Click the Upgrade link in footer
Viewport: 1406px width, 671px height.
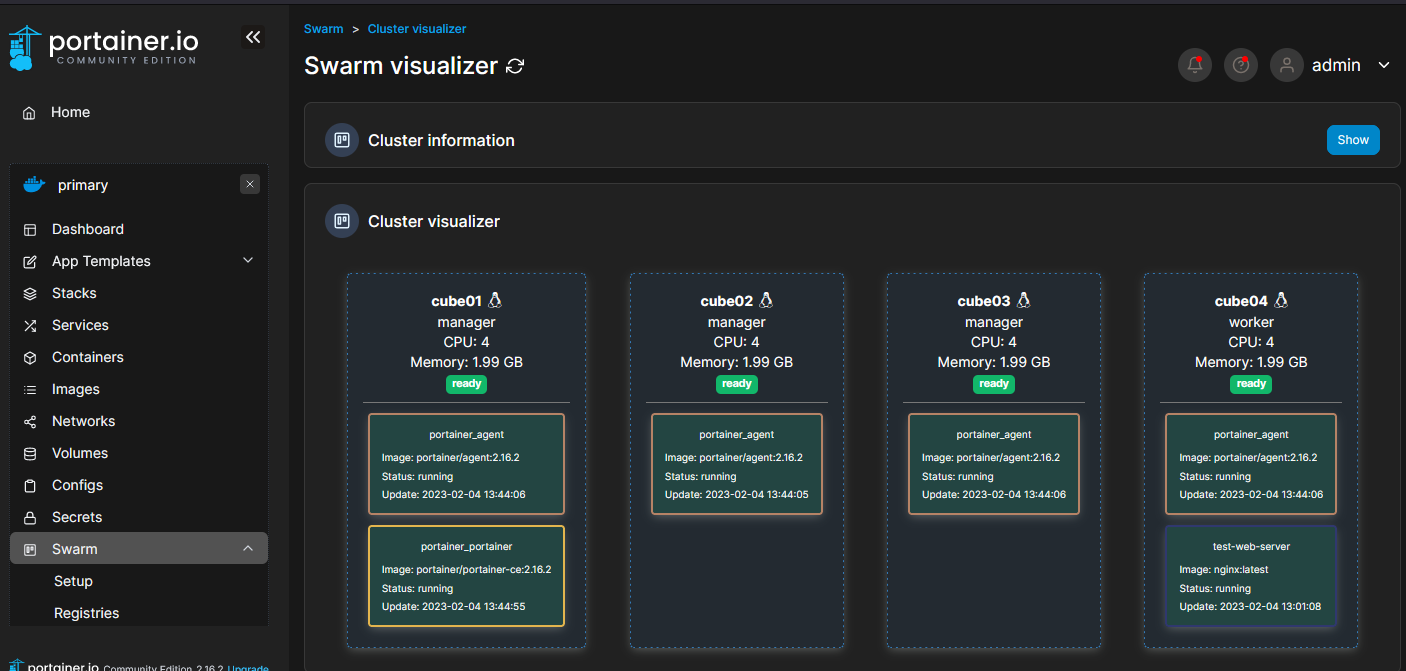coord(248,667)
